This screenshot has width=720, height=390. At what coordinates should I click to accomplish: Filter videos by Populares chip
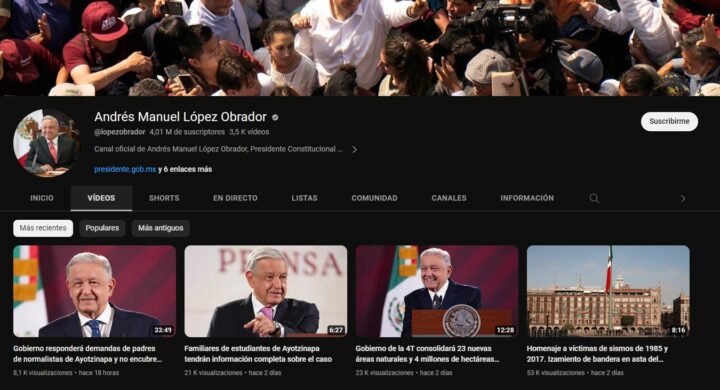pos(102,228)
